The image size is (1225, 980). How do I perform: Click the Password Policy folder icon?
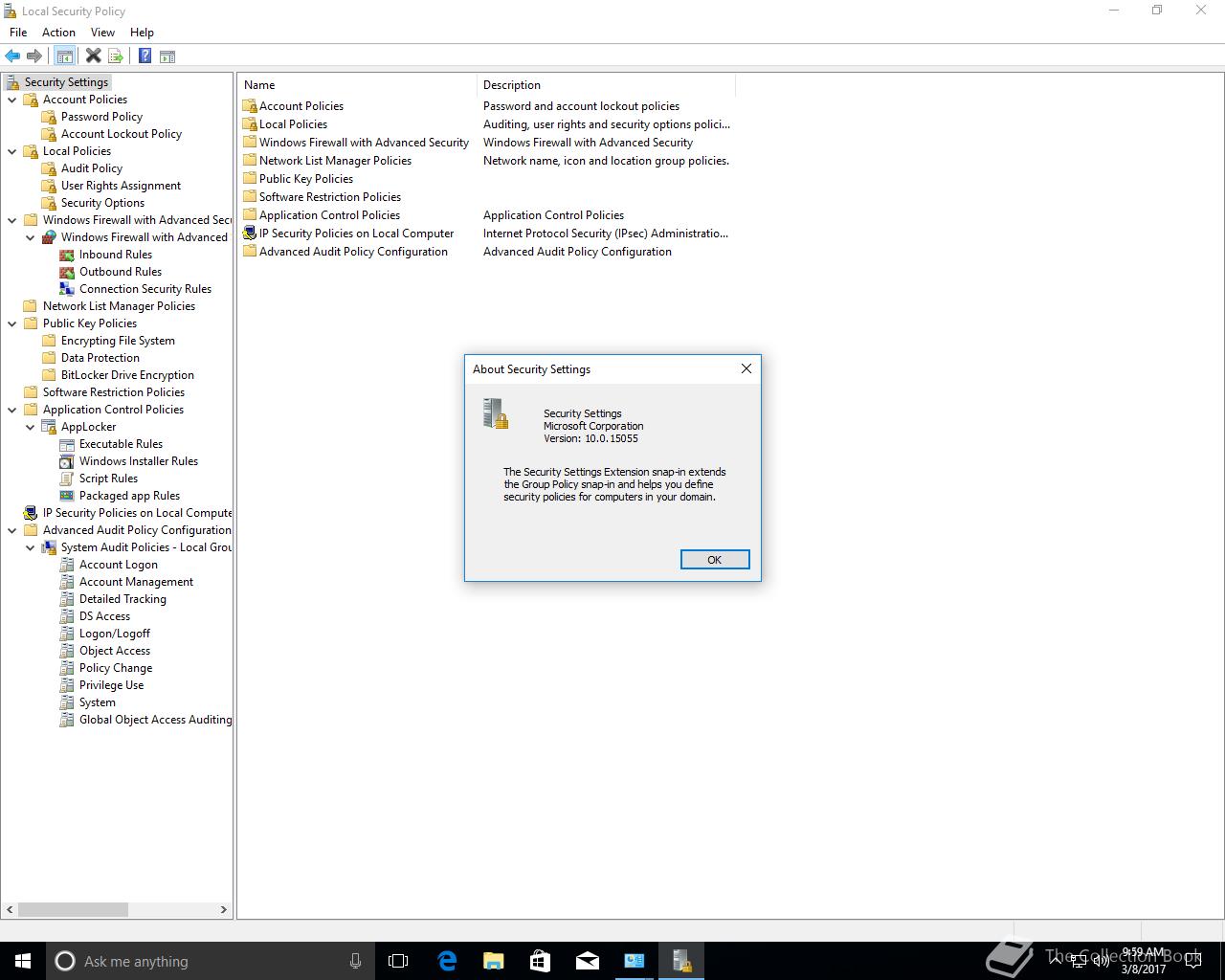(49, 117)
